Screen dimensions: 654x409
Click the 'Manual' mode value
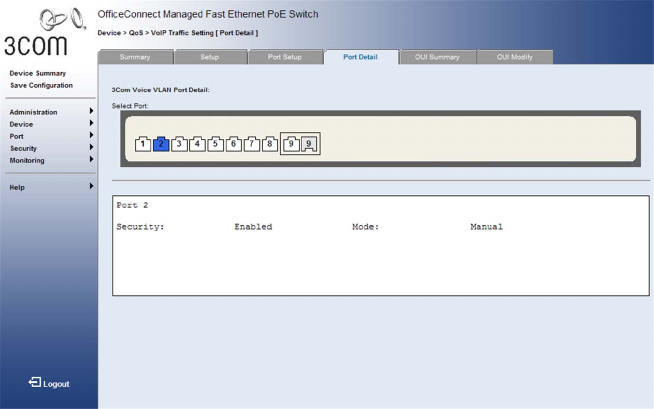[486, 227]
